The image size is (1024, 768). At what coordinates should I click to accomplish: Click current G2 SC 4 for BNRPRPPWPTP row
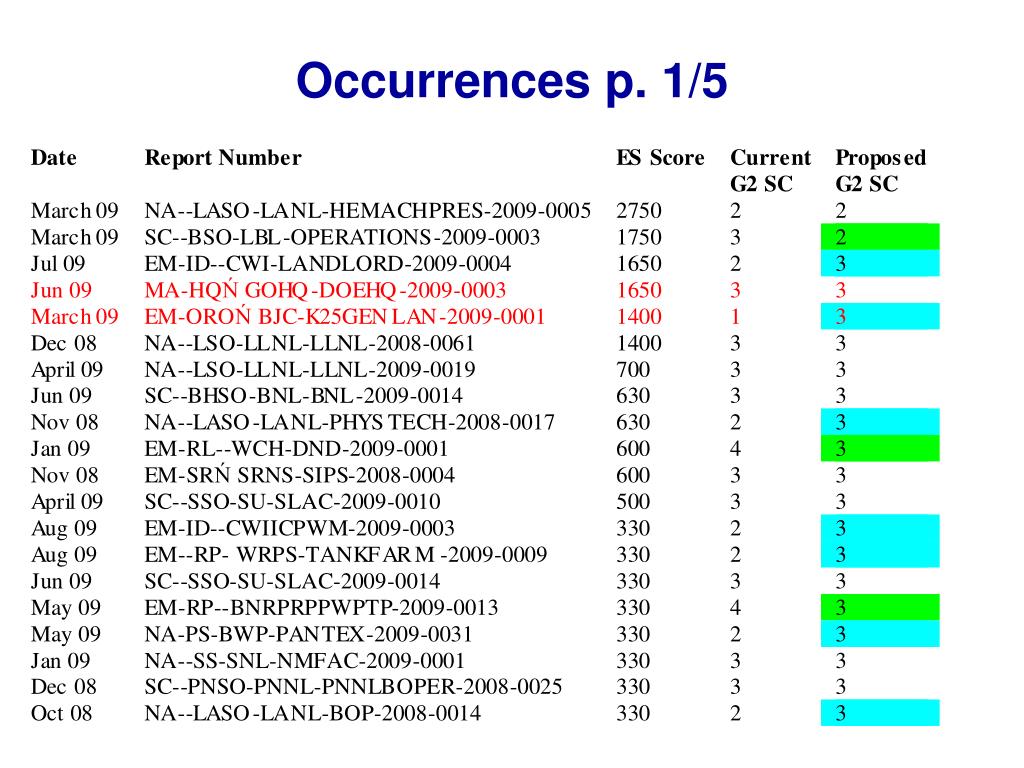[735, 607]
